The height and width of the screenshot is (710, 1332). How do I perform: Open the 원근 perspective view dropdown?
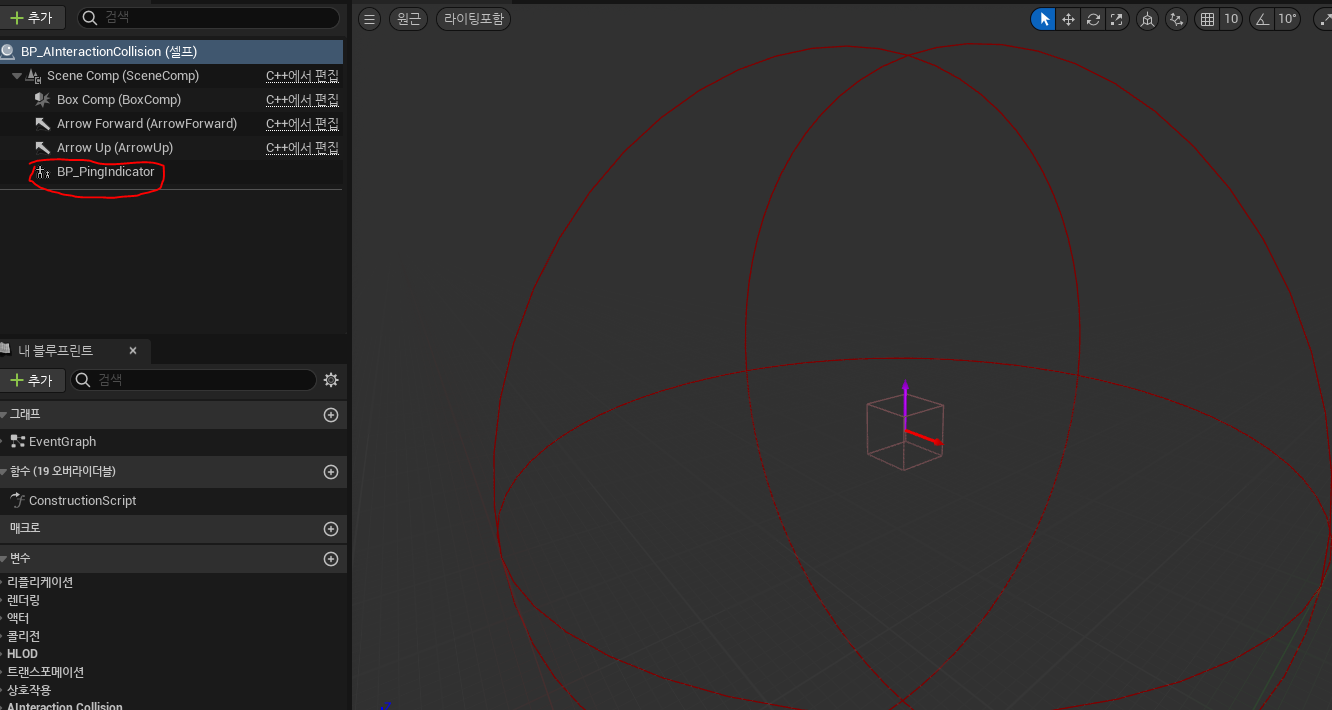[408, 19]
